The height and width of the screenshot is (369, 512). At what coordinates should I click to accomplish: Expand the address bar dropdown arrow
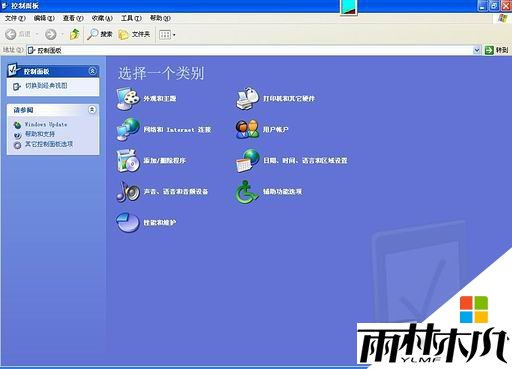pyautogui.click(x=477, y=50)
